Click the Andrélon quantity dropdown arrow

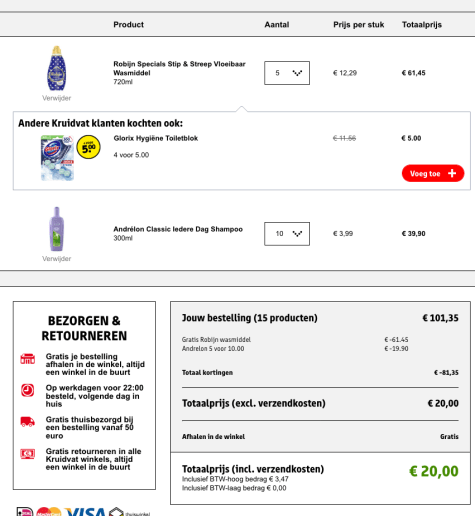pos(297,234)
